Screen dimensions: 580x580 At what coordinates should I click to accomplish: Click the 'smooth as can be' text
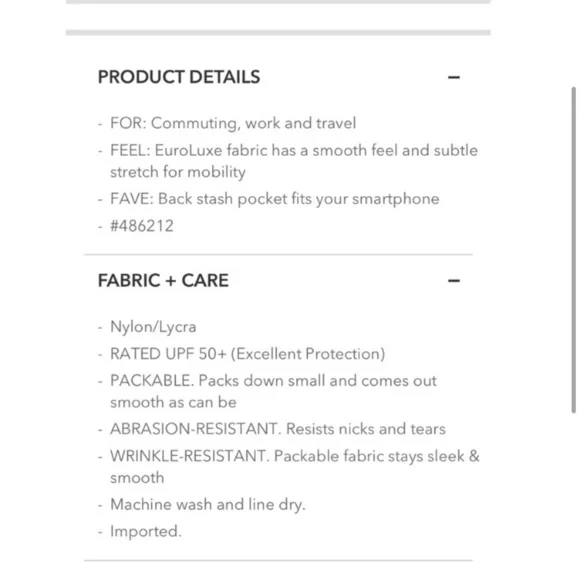tap(173, 402)
